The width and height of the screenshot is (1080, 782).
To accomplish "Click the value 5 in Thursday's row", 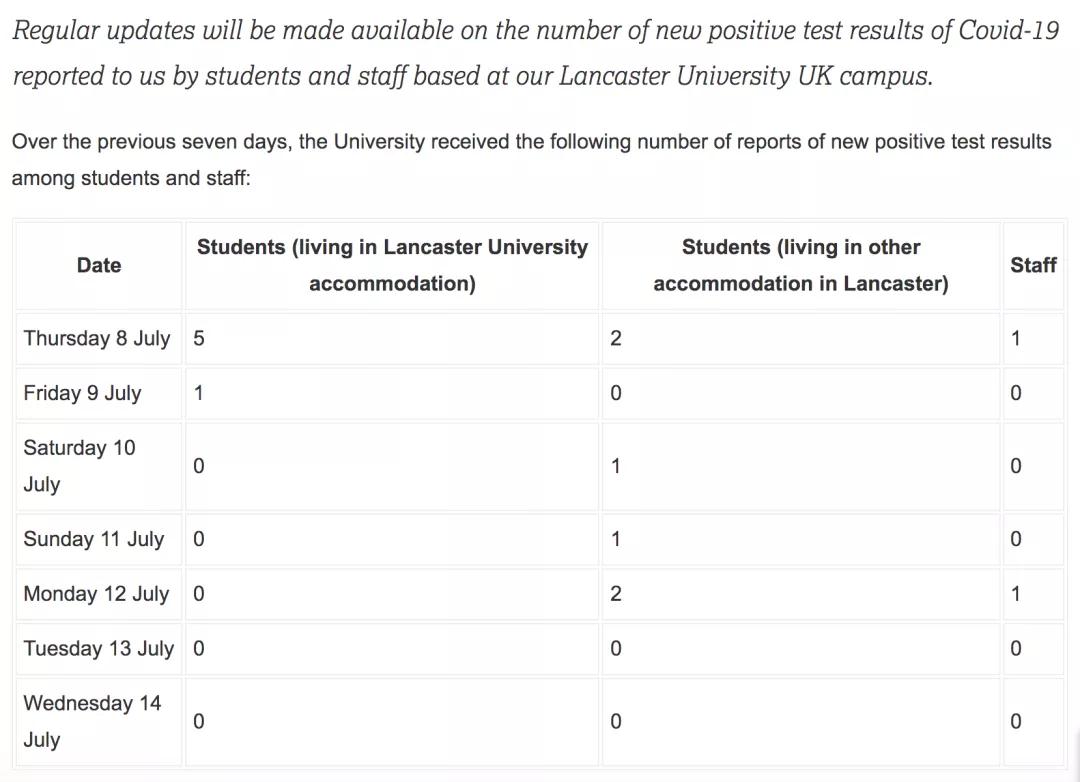I will pyautogui.click(x=199, y=338).
